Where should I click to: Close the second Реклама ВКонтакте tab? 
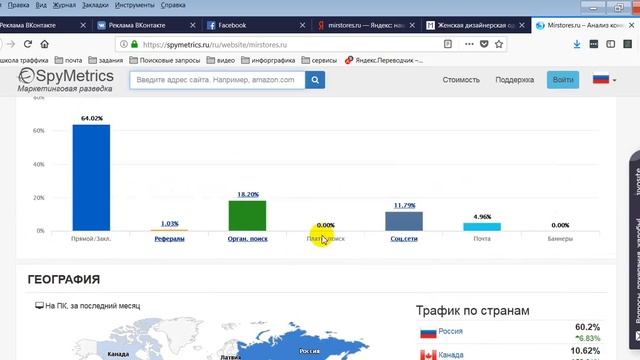(193, 25)
